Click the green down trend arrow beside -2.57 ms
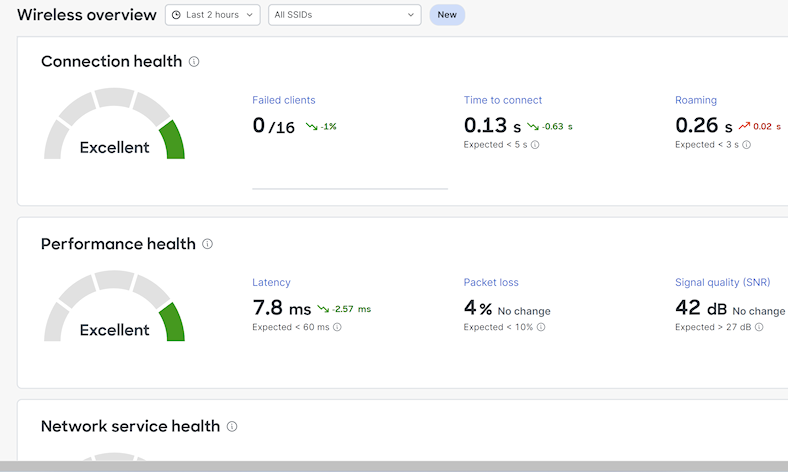This screenshot has width=788, height=472. tap(323, 309)
